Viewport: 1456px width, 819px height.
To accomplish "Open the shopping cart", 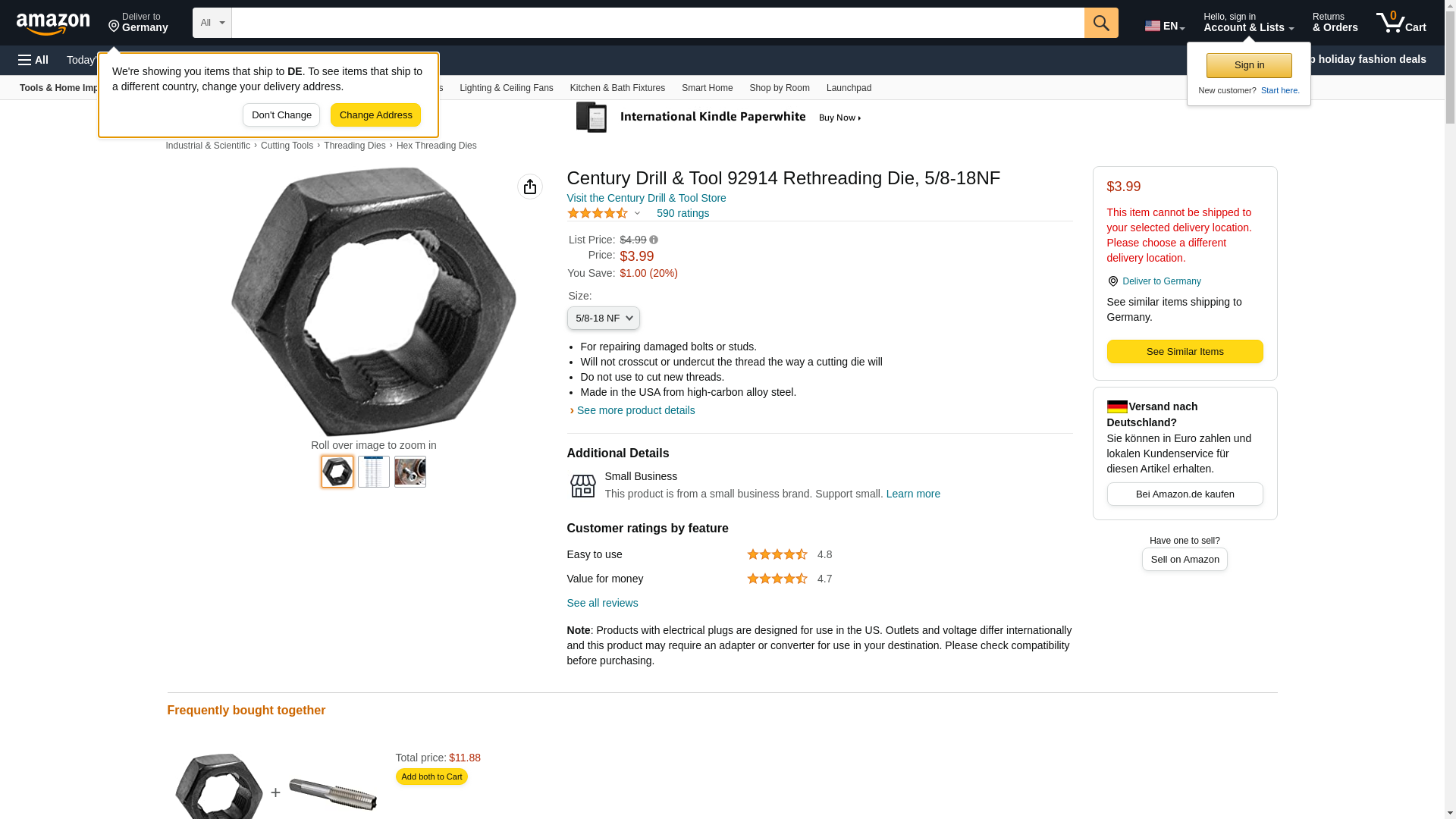I will pyautogui.click(x=1401, y=23).
